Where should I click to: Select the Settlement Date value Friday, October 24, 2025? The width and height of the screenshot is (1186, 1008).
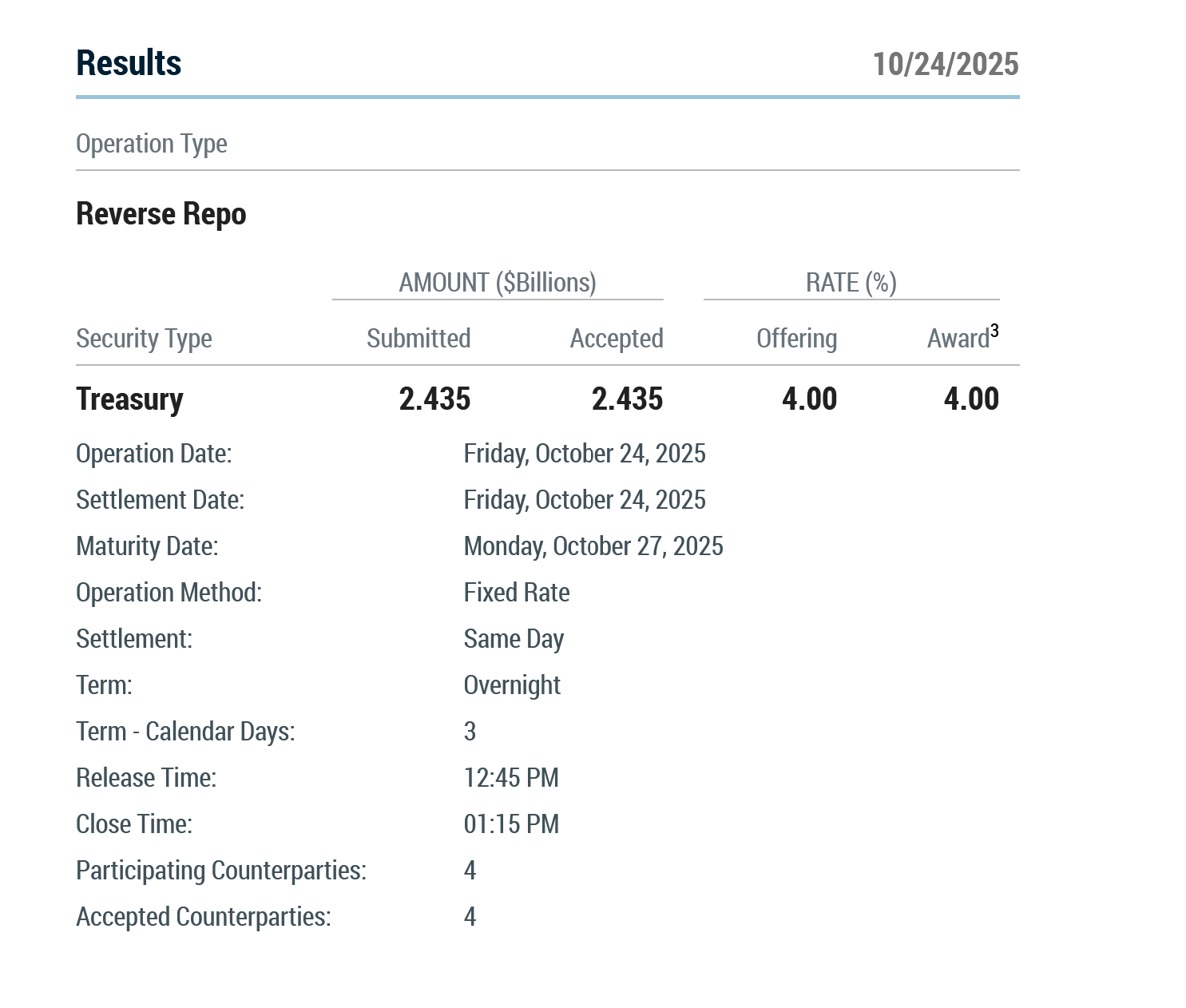point(585,500)
